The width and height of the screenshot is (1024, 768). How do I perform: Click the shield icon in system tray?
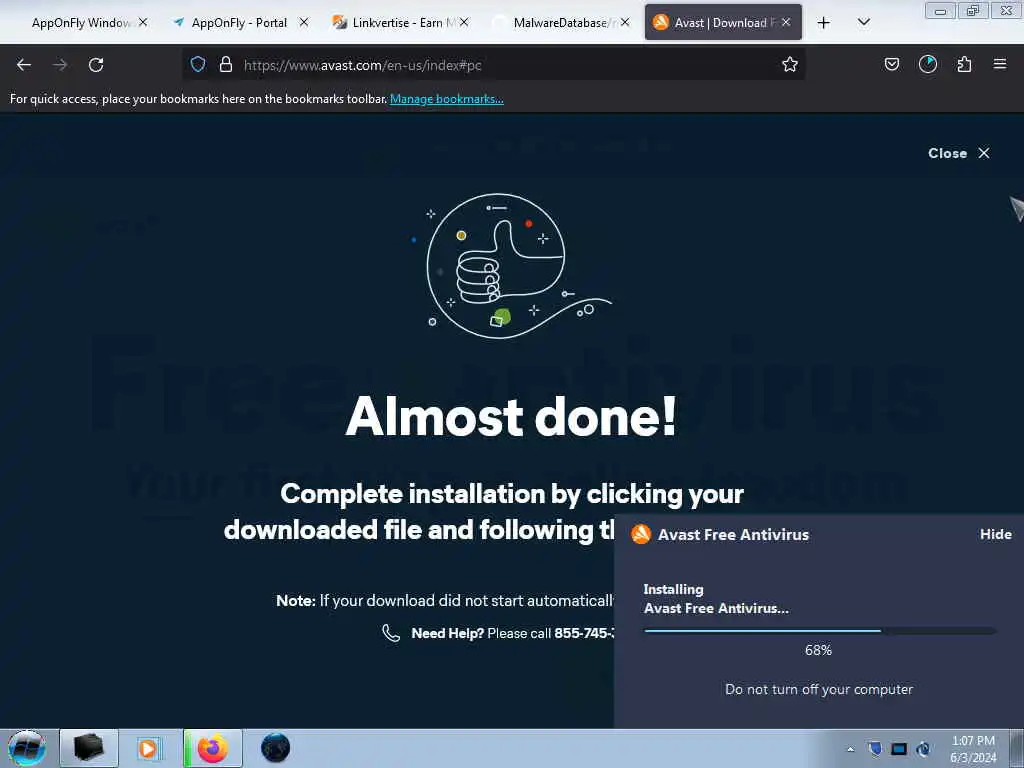875,748
